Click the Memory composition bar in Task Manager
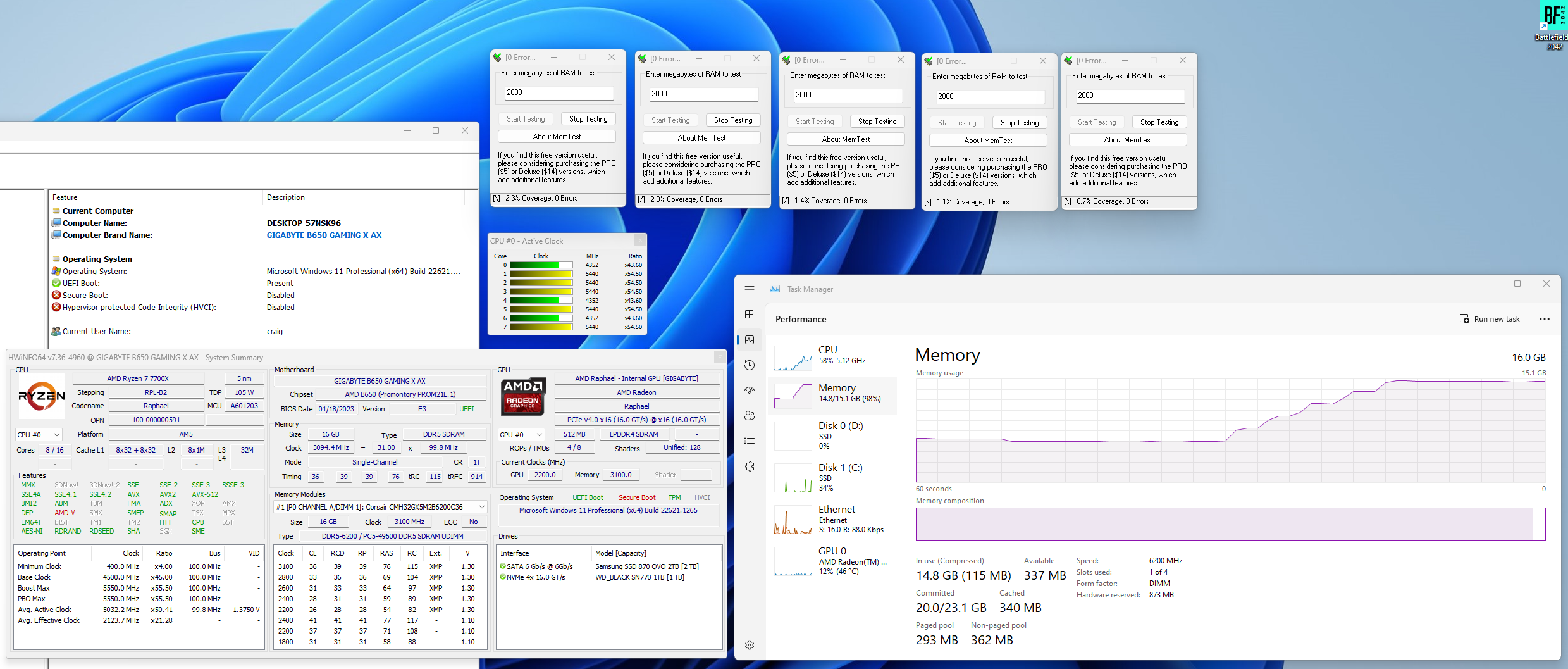The image size is (1568, 669). 1230,524
